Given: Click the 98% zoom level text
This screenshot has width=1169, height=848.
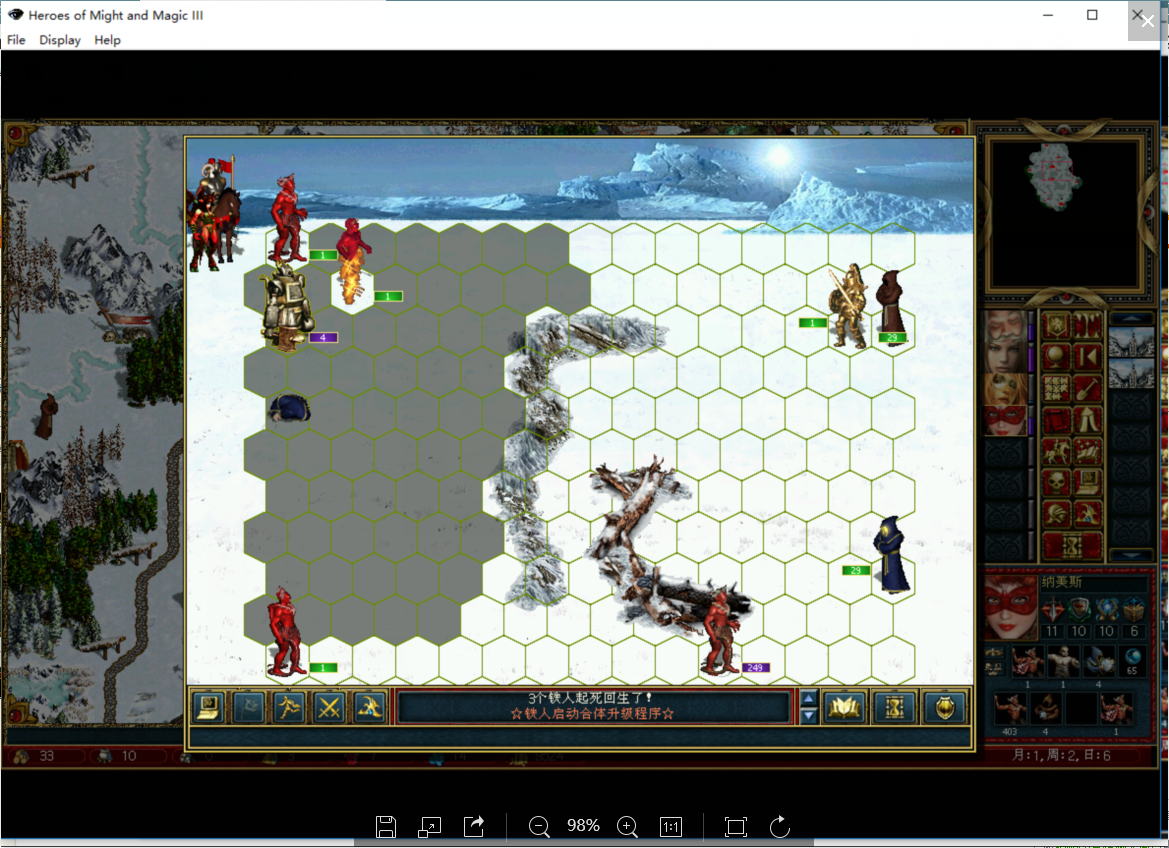Looking at the screenshot, I should [583, 826].
